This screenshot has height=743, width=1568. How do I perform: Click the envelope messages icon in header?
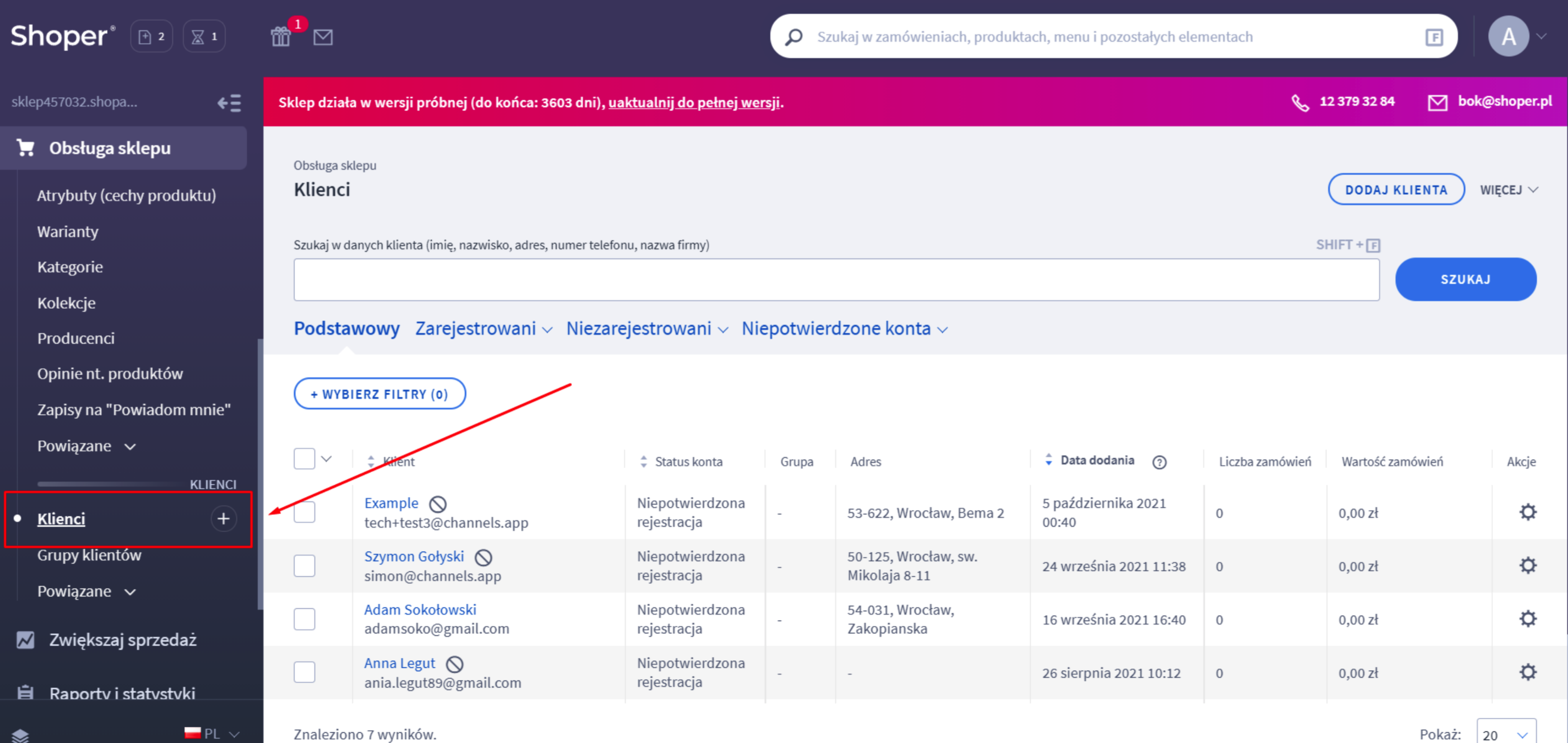(323, 37)
